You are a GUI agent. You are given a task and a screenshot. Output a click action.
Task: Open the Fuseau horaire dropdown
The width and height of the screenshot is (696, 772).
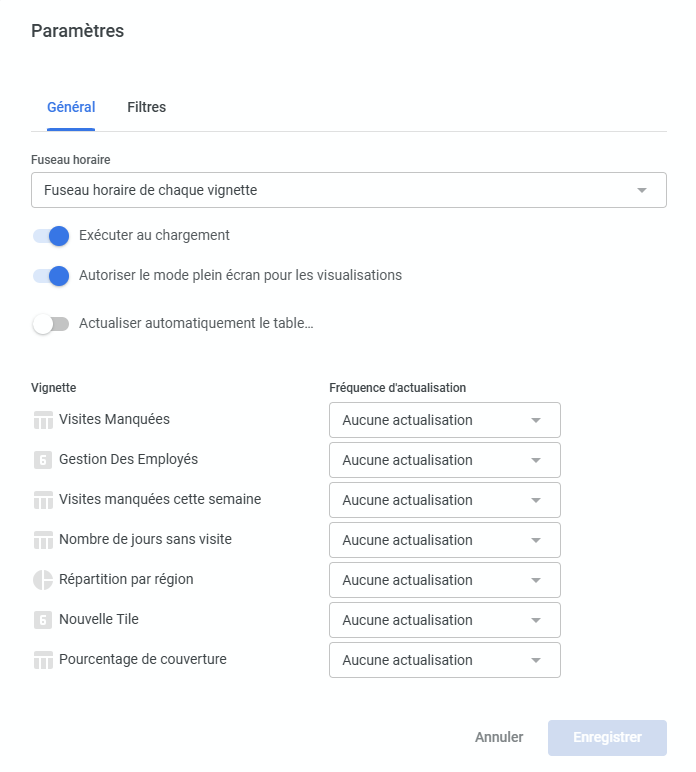tap(348, 190)
